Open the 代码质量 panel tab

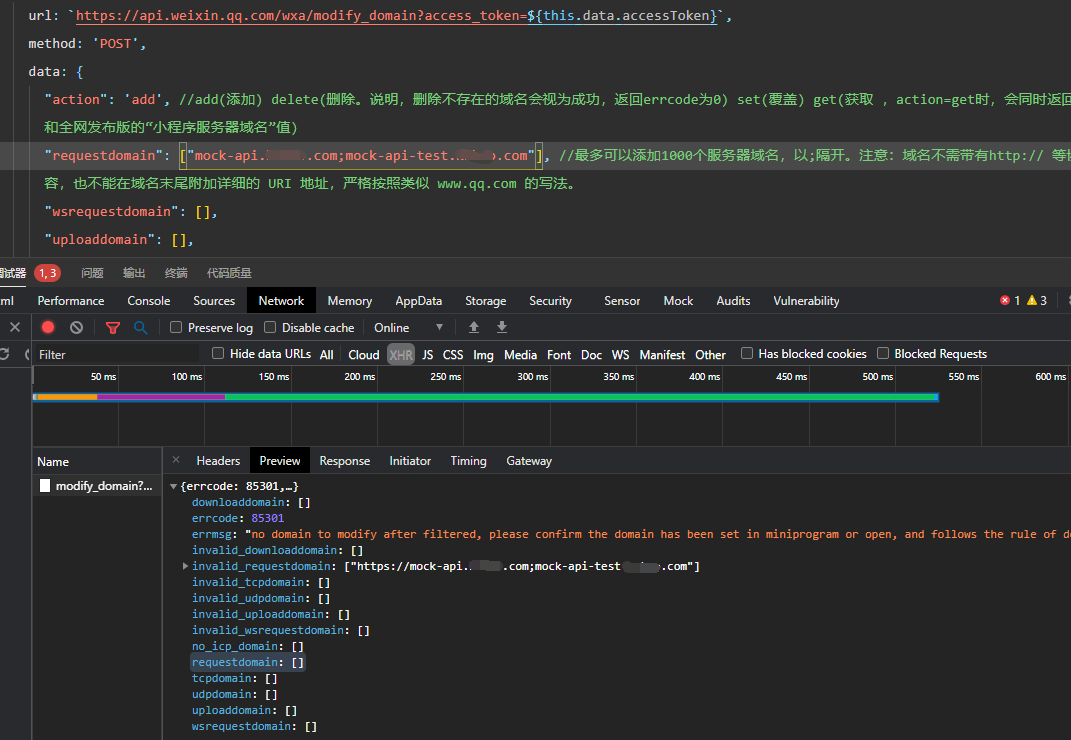tap(230, 273)
